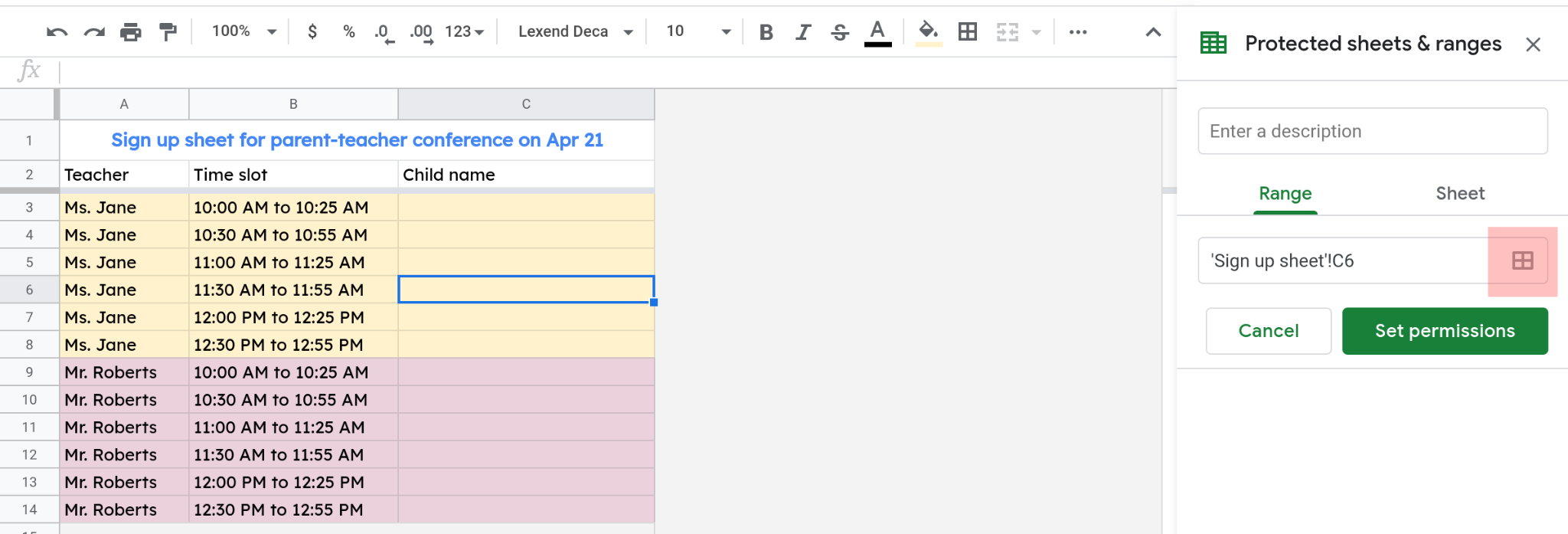Toggle bold formatting
Image resolution: width=1568 pixels, height=534 pixels.
766,32
